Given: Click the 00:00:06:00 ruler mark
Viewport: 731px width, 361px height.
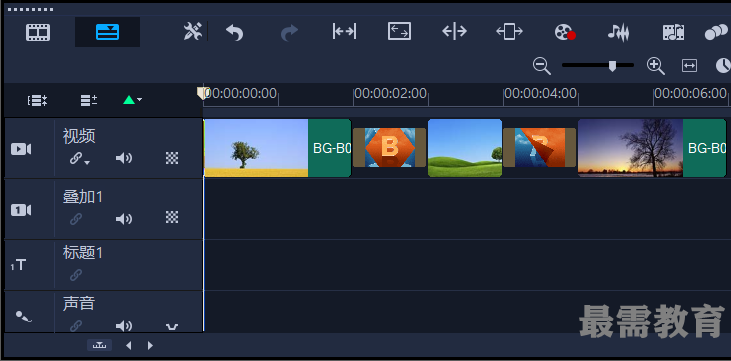Looking at the screenshot, I should coord(690,93).
